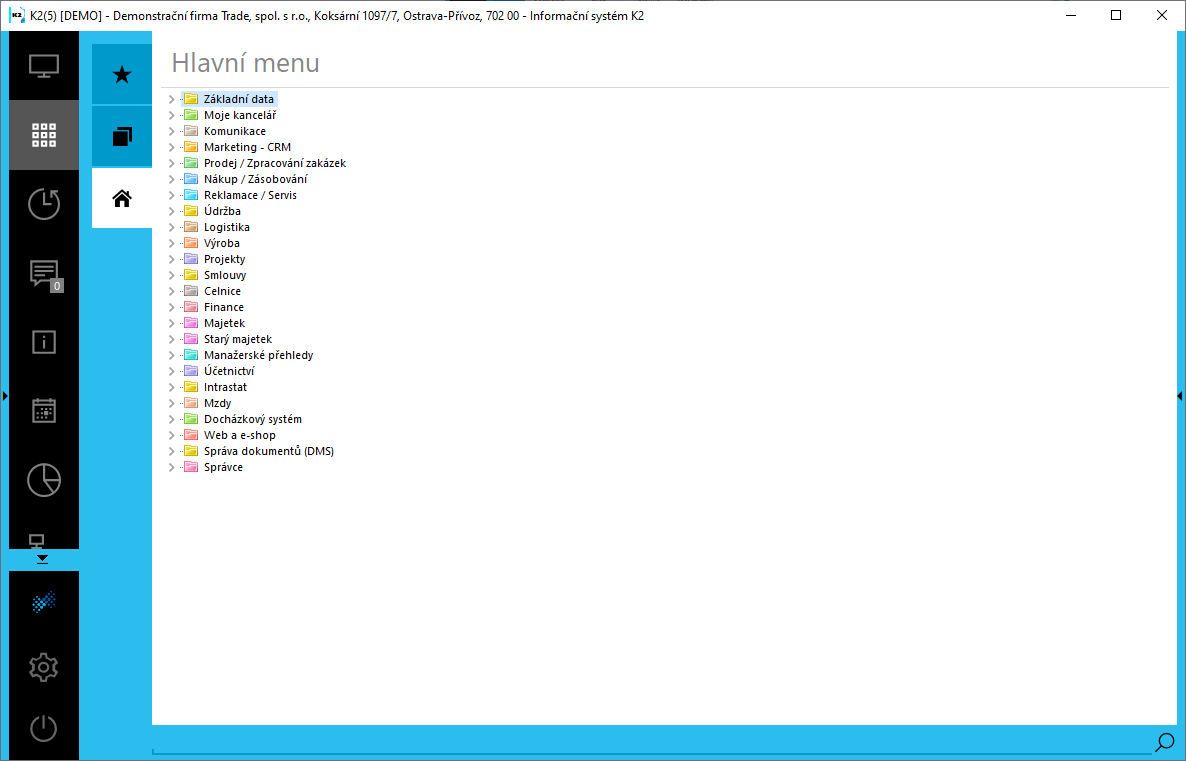Select the Komunikace label
Screen dimensions: 1186x761
point(234,131)
